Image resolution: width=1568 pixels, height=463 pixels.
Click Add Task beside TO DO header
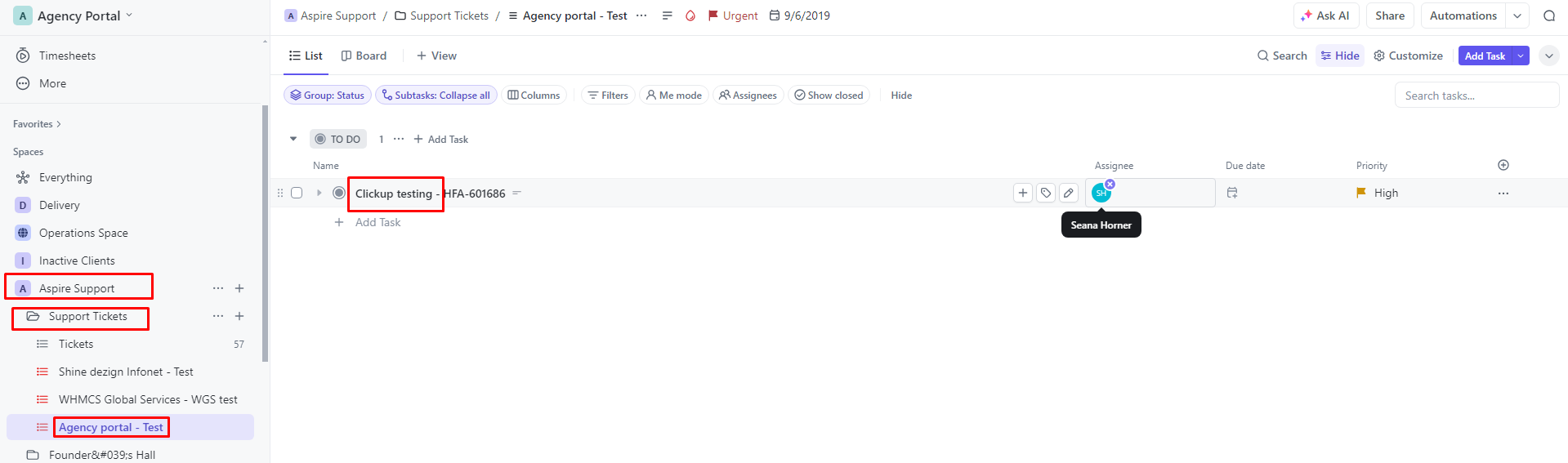[440, 139]
